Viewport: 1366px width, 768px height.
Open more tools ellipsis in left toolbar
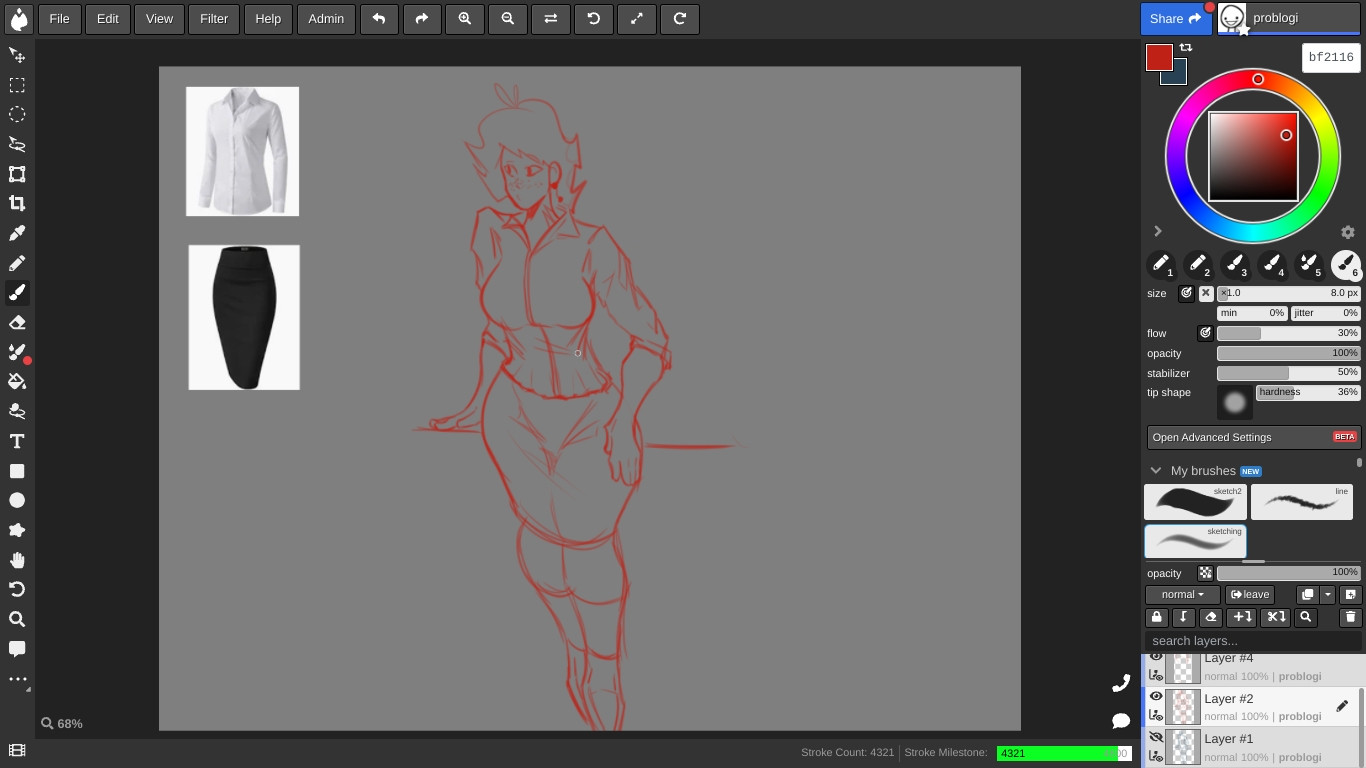pos(17,679)
